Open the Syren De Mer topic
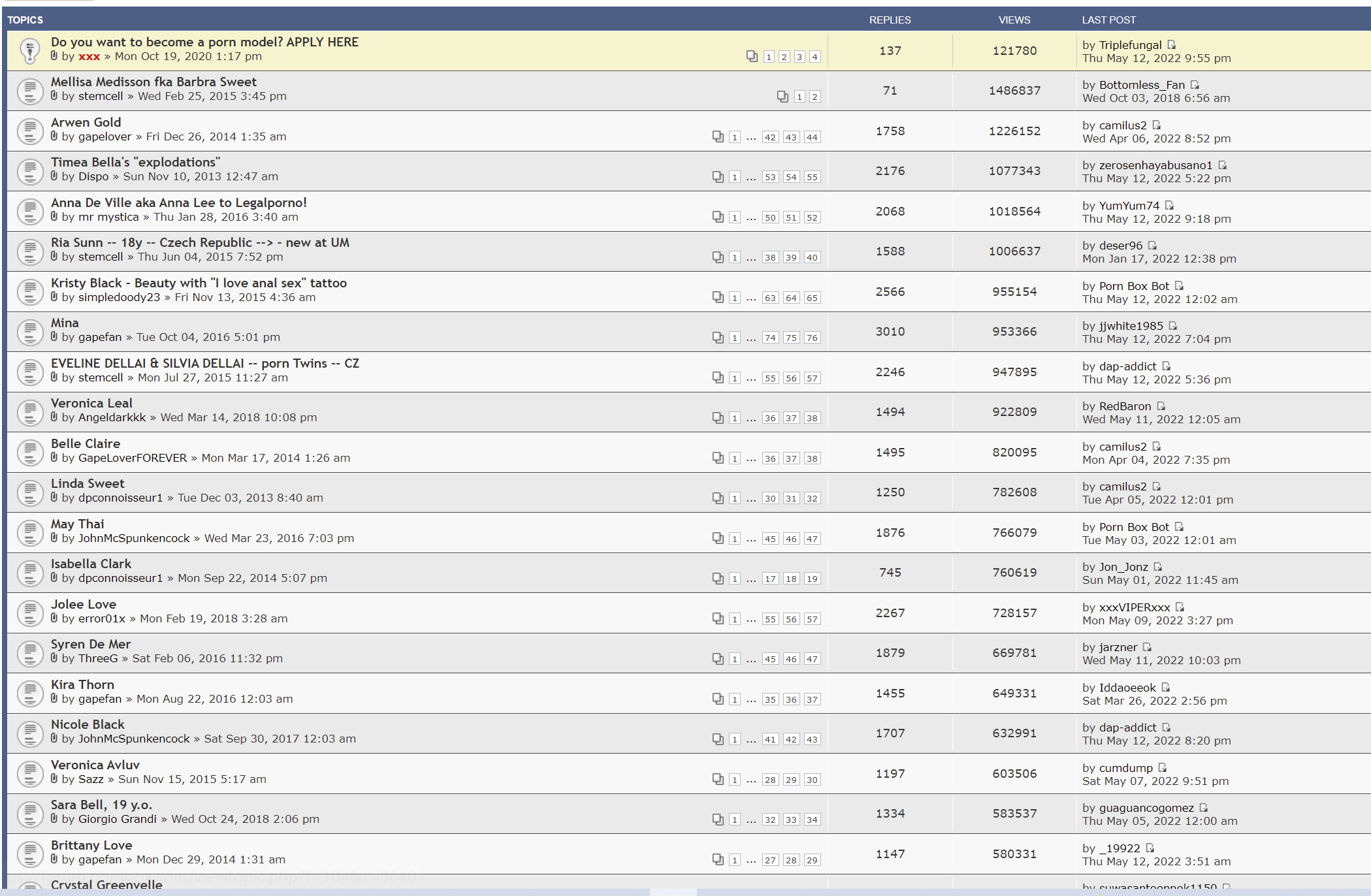The image size is (1371, 896). coord(91,644)
